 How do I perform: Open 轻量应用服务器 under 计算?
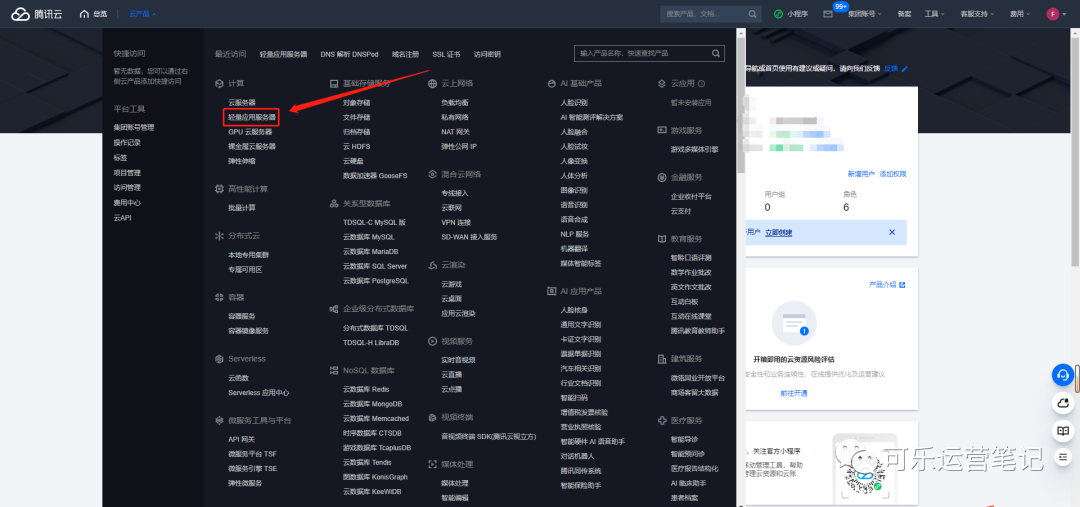pyautogui.click(x=252, y=117)
